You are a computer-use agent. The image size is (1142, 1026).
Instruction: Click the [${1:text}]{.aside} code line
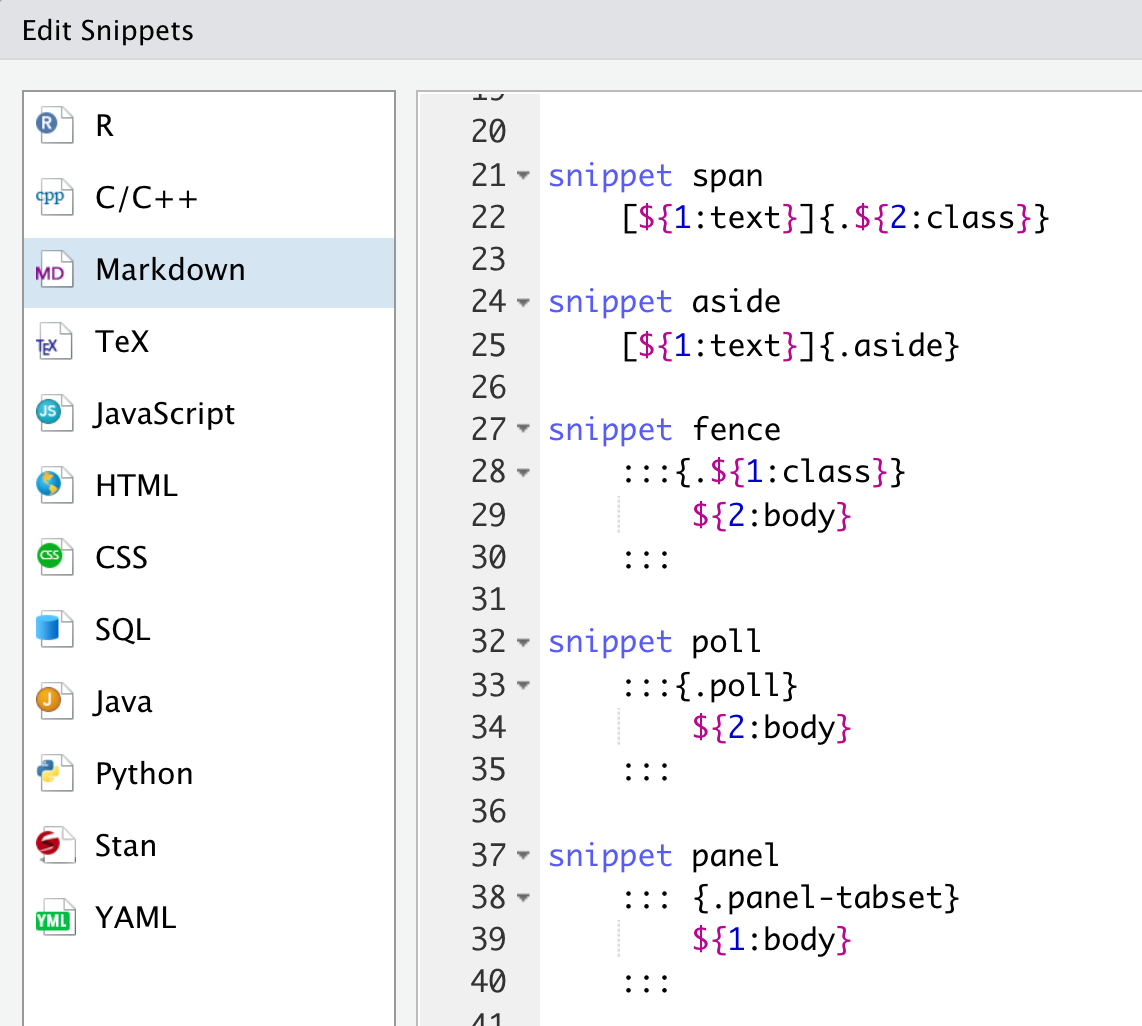pyautogui.click(x=790, y=345)
